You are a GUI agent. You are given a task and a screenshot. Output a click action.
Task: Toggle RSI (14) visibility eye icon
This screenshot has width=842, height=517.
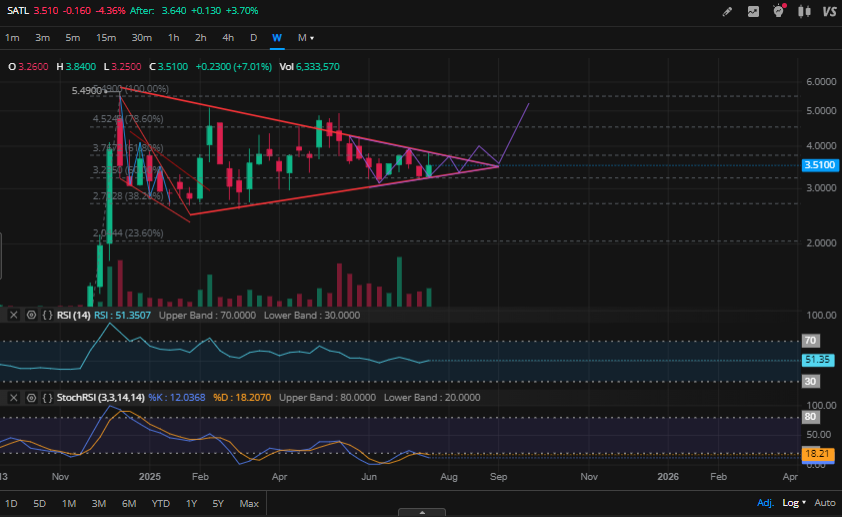[31, 315]
